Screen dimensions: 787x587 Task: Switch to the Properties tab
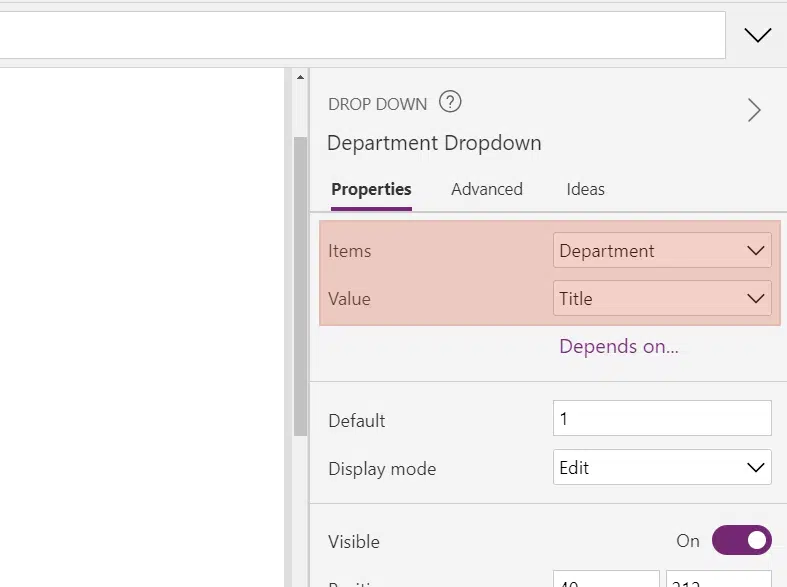coord(371,189)
